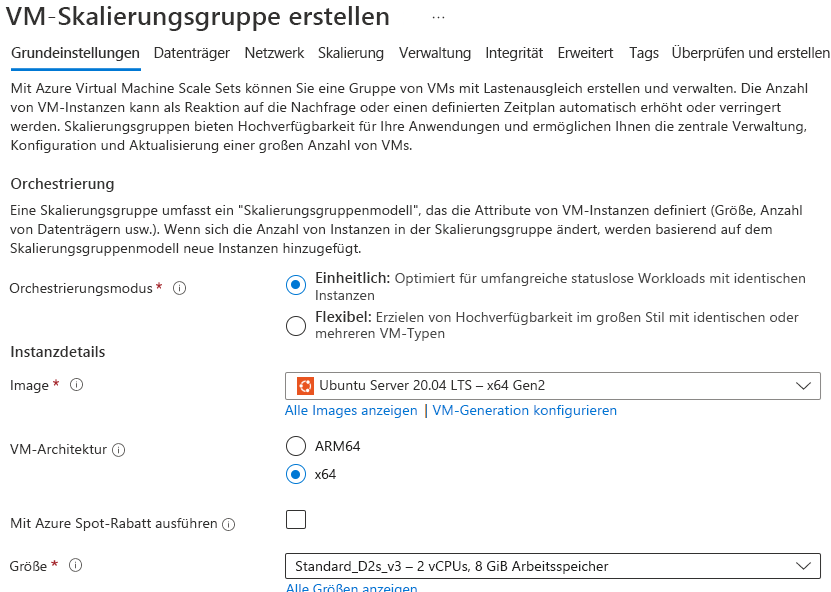Open the Orchestrierungsmodus info tooltip
The width and height of the screenshot is (831, 592).
pyautogui.click(x=179, y=286)
